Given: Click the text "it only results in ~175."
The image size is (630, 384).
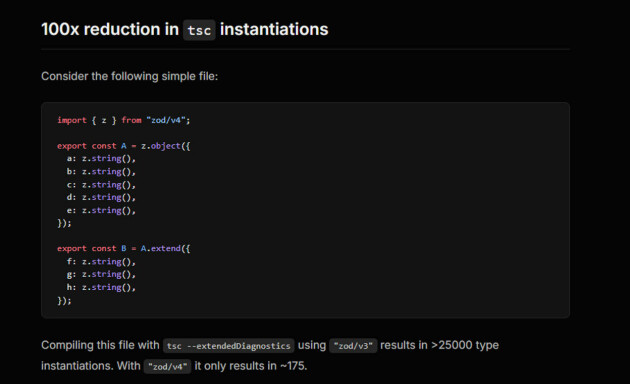Looking at the screenshot, I should pyautogui.click(x=251, y=366).
